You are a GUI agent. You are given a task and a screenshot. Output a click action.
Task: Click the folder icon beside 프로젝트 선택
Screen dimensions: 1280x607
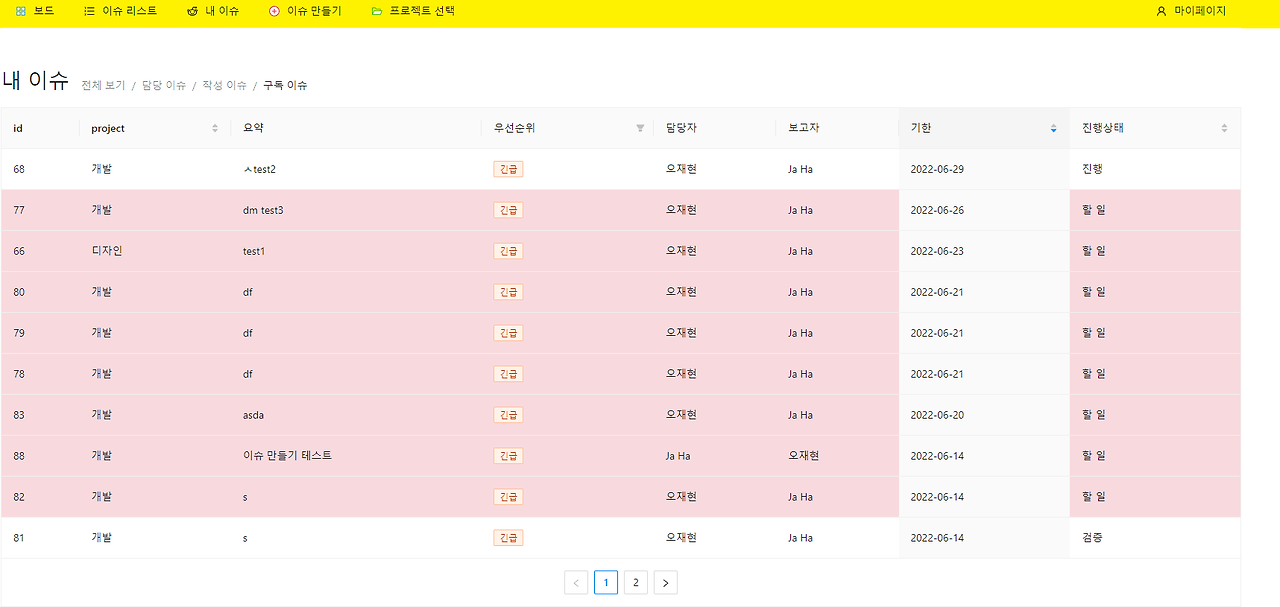tap(376, 12)
